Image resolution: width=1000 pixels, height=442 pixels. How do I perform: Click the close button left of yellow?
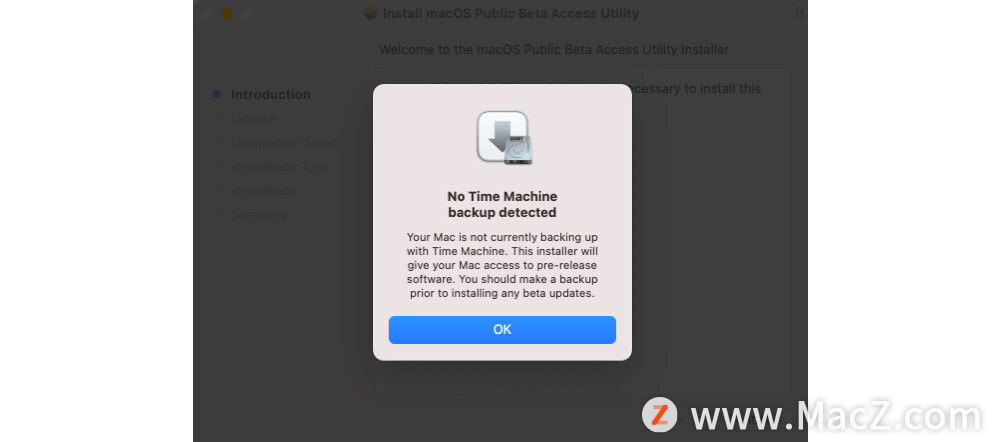[207, 13]
